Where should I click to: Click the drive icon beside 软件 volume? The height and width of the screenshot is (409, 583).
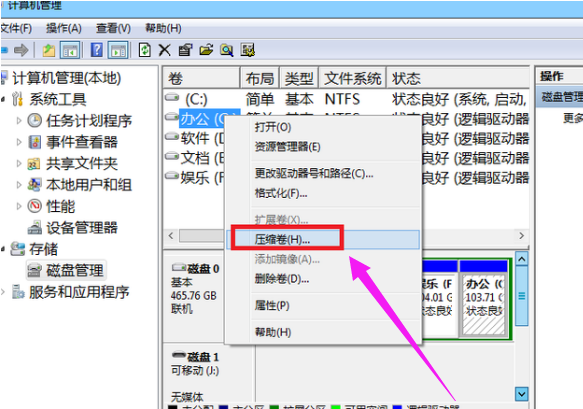coord(172,137)
